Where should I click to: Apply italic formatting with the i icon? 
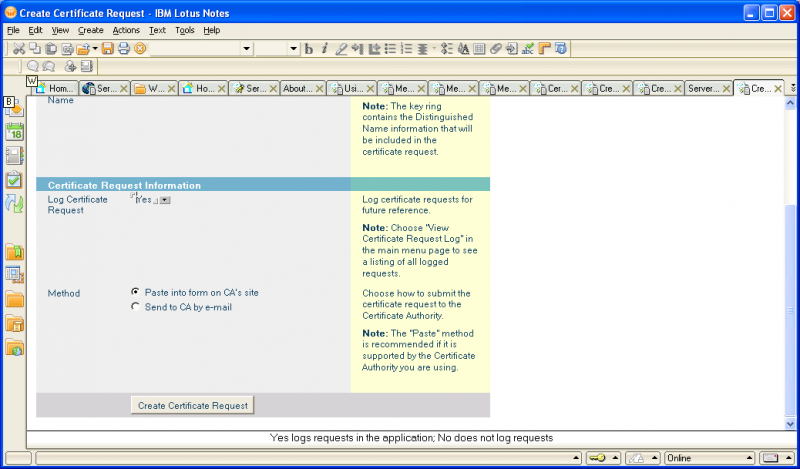[324, 48]
